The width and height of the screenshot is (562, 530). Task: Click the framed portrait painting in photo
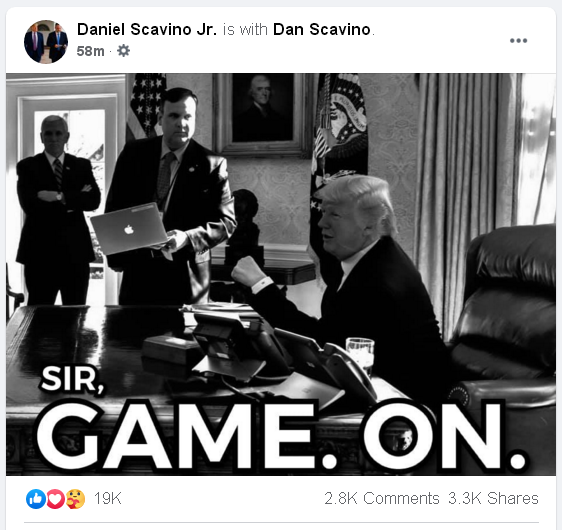coord(262,114)
